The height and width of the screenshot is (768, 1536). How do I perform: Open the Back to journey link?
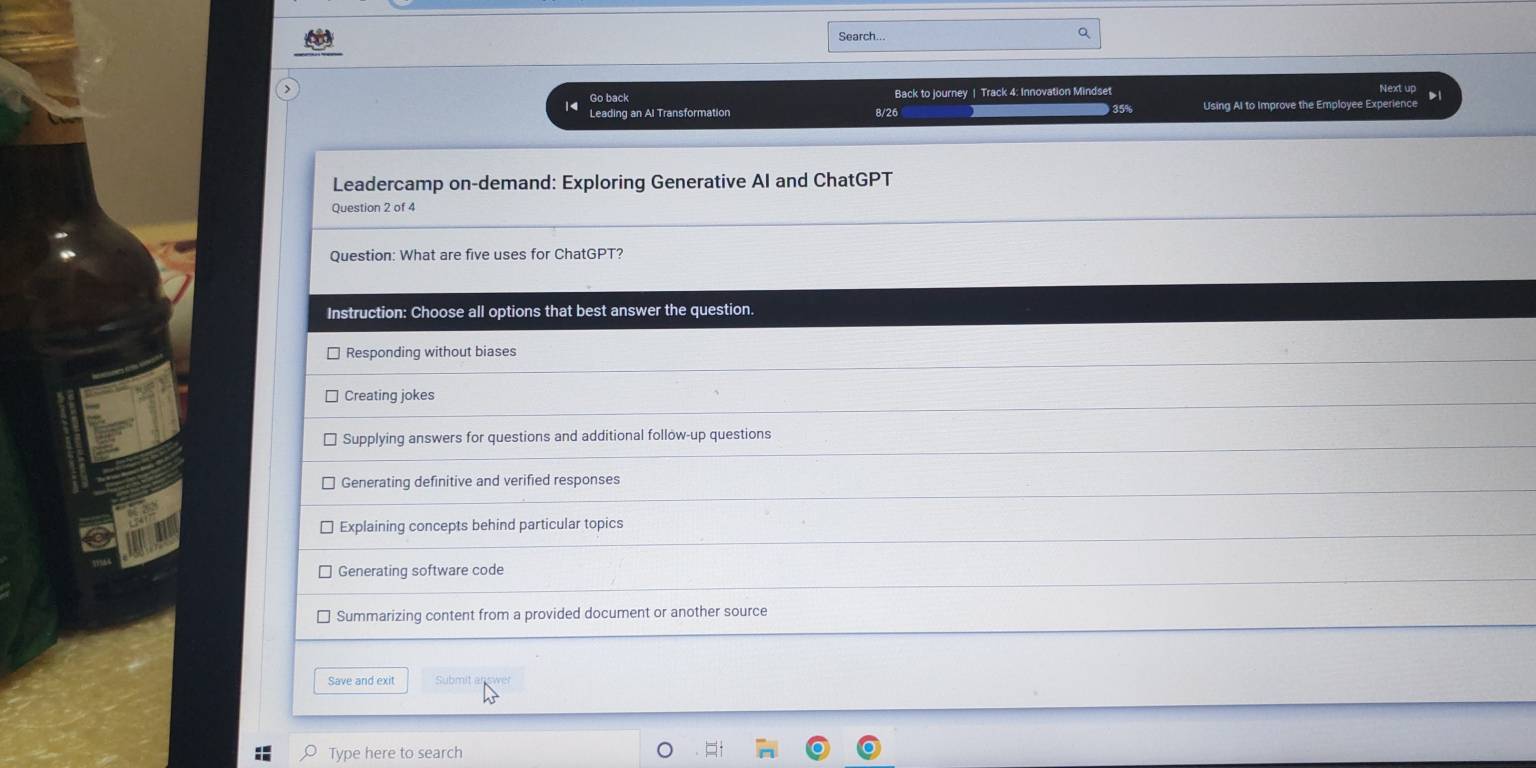[930, 92]
